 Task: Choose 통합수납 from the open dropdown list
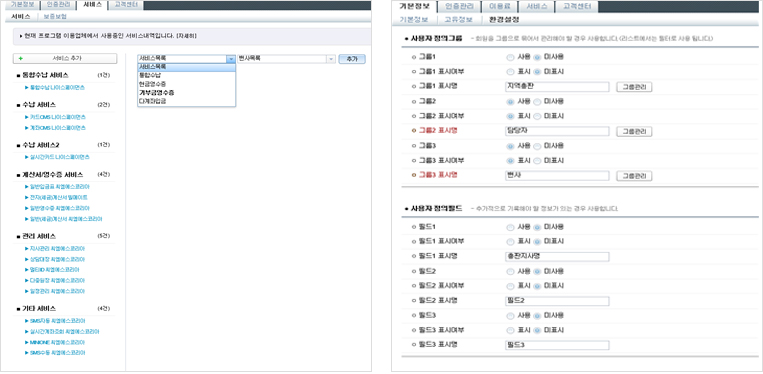coord(186,75)
